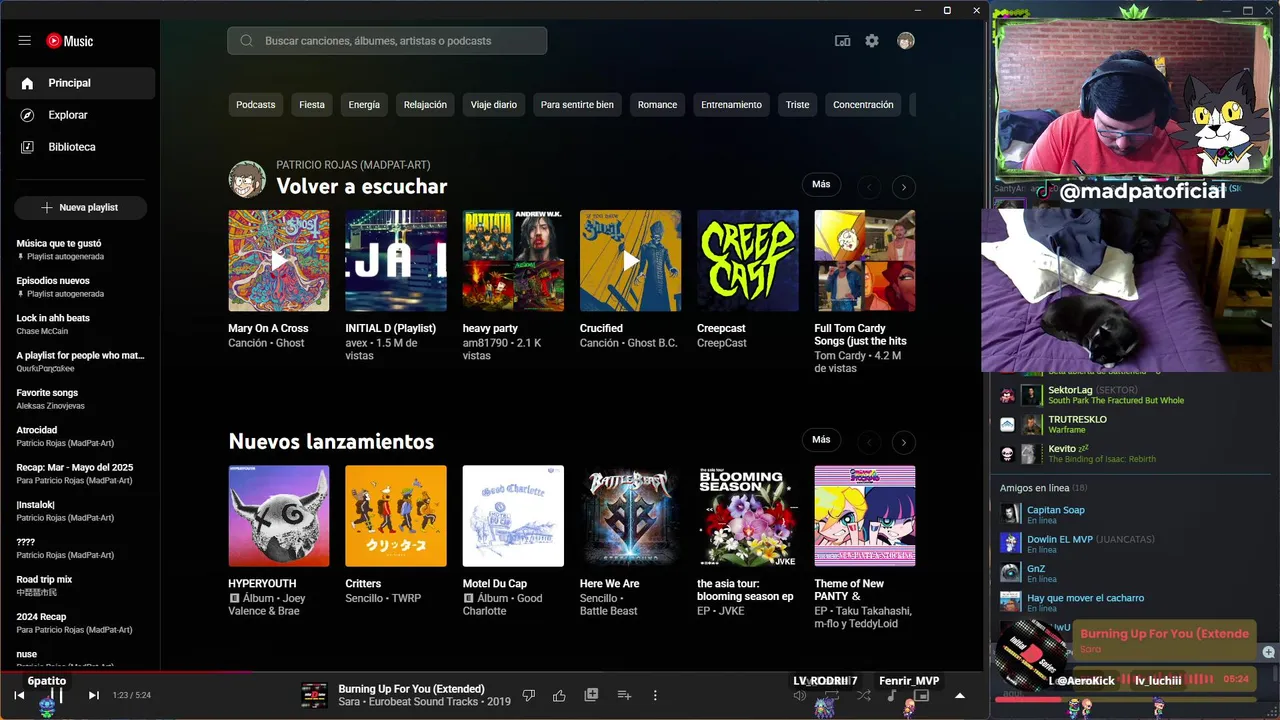Open the three-dot more options in the player bar
This screenshot has width=1280, height=720.
[656, 695]
